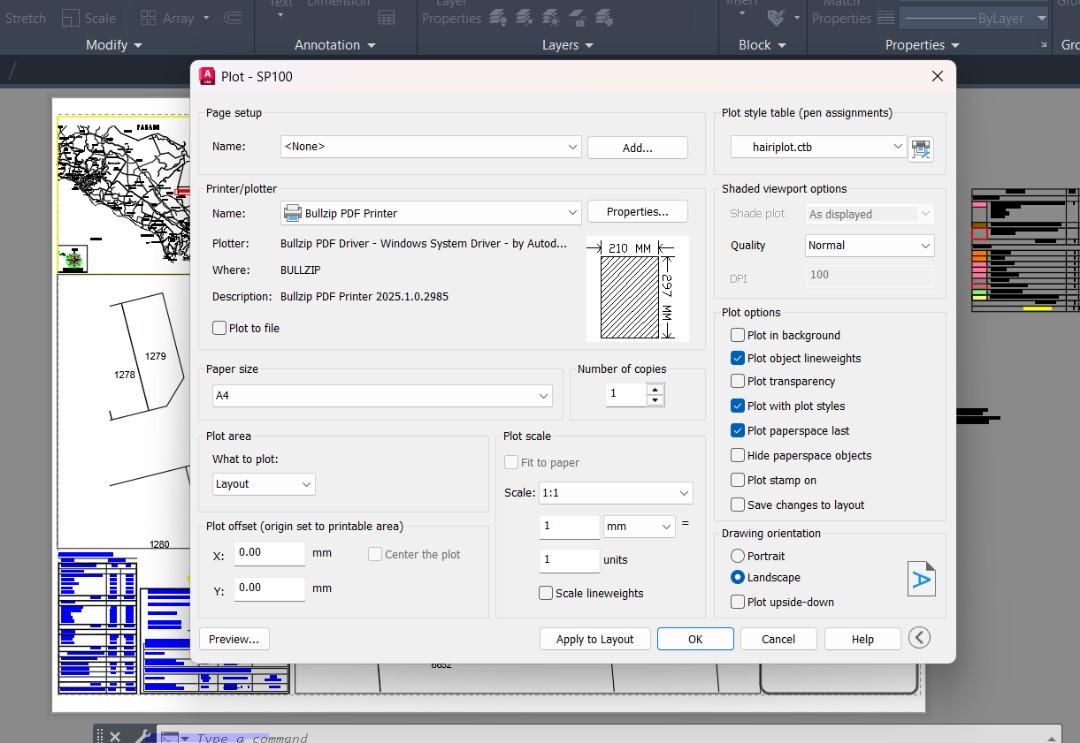Click the Properties panel dialog launcher arrow
Viewport: 1080px width, 743px height.
1043,45
